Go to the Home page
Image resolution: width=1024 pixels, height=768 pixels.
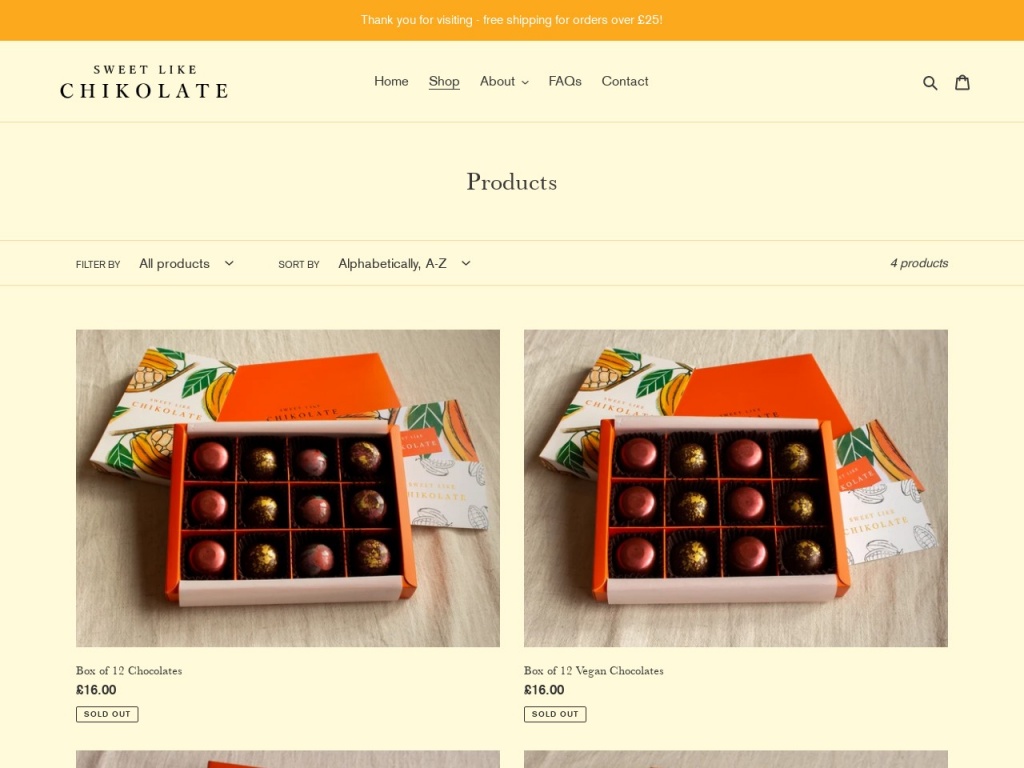391,81
